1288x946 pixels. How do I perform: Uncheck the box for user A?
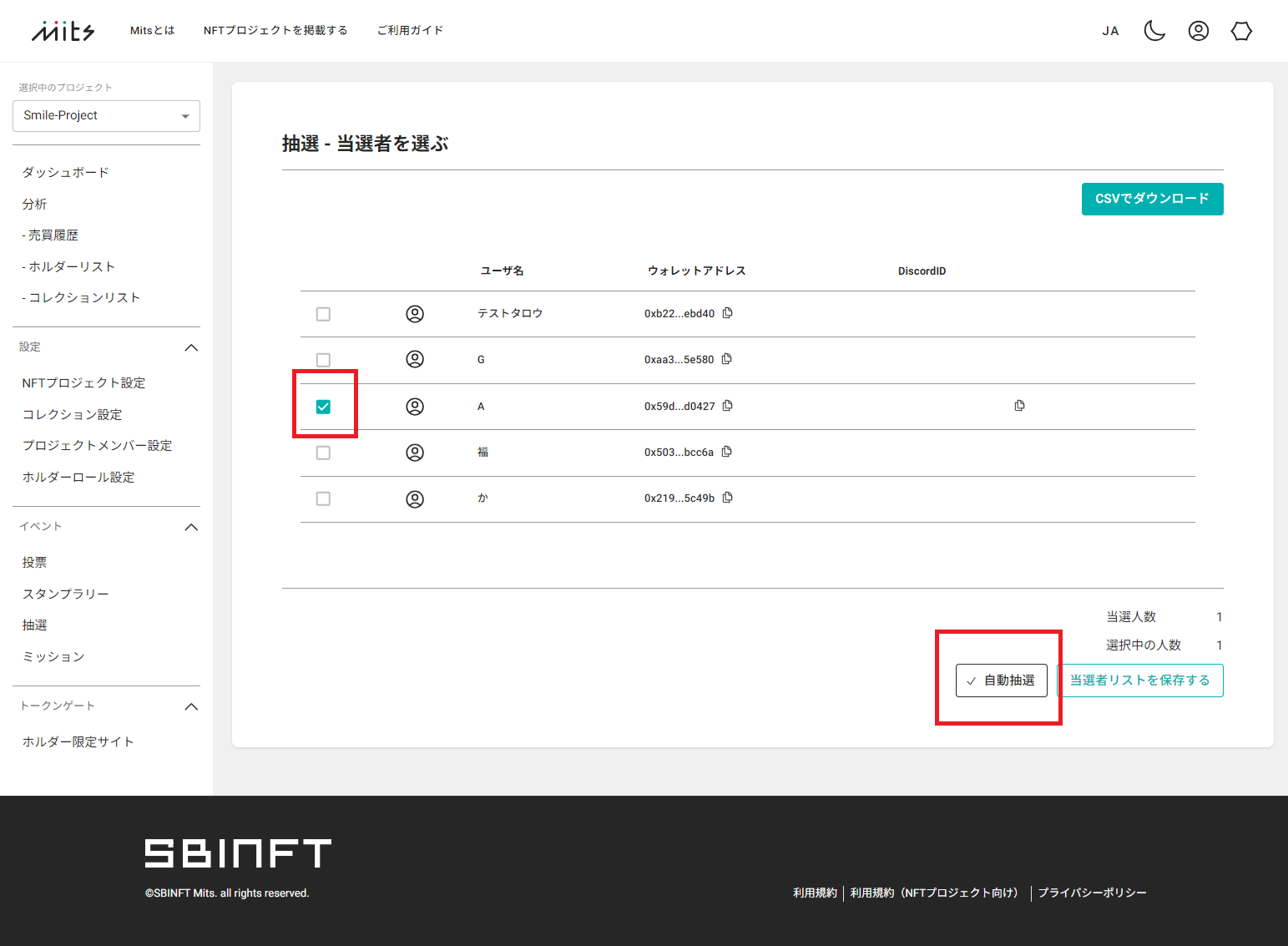[323, 407]
